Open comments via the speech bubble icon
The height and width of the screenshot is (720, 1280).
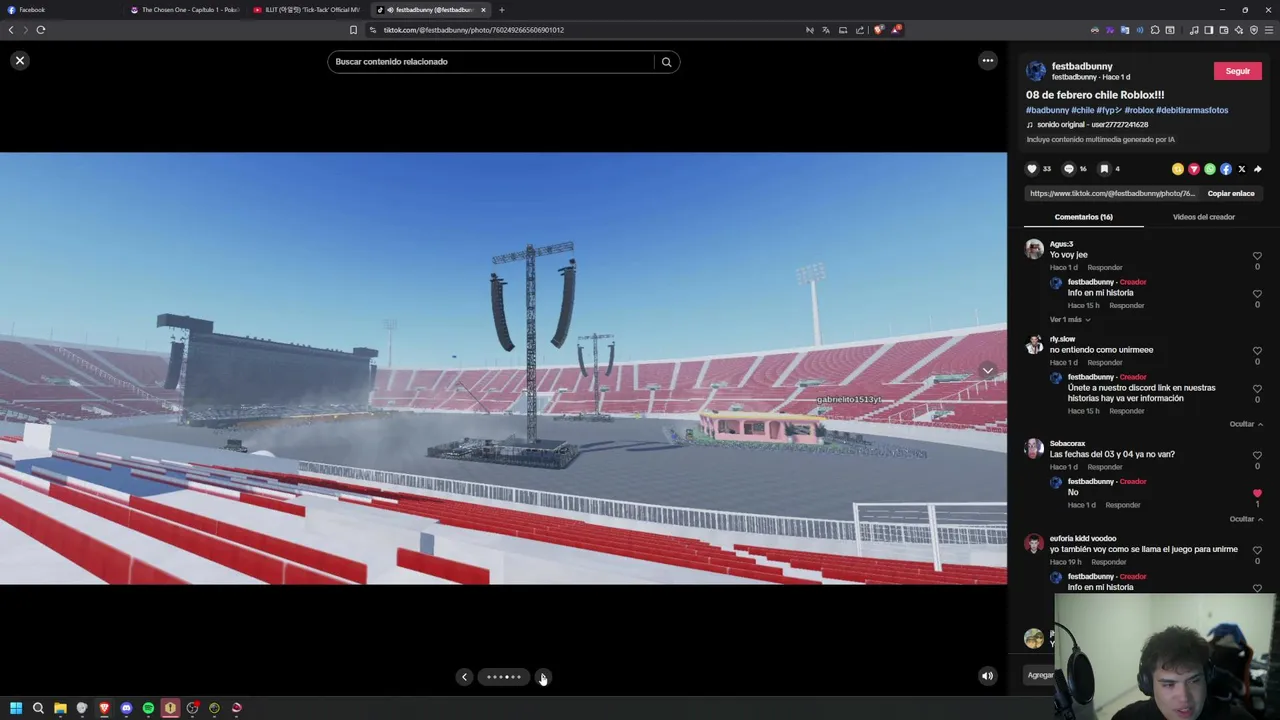click(1068, 169)
